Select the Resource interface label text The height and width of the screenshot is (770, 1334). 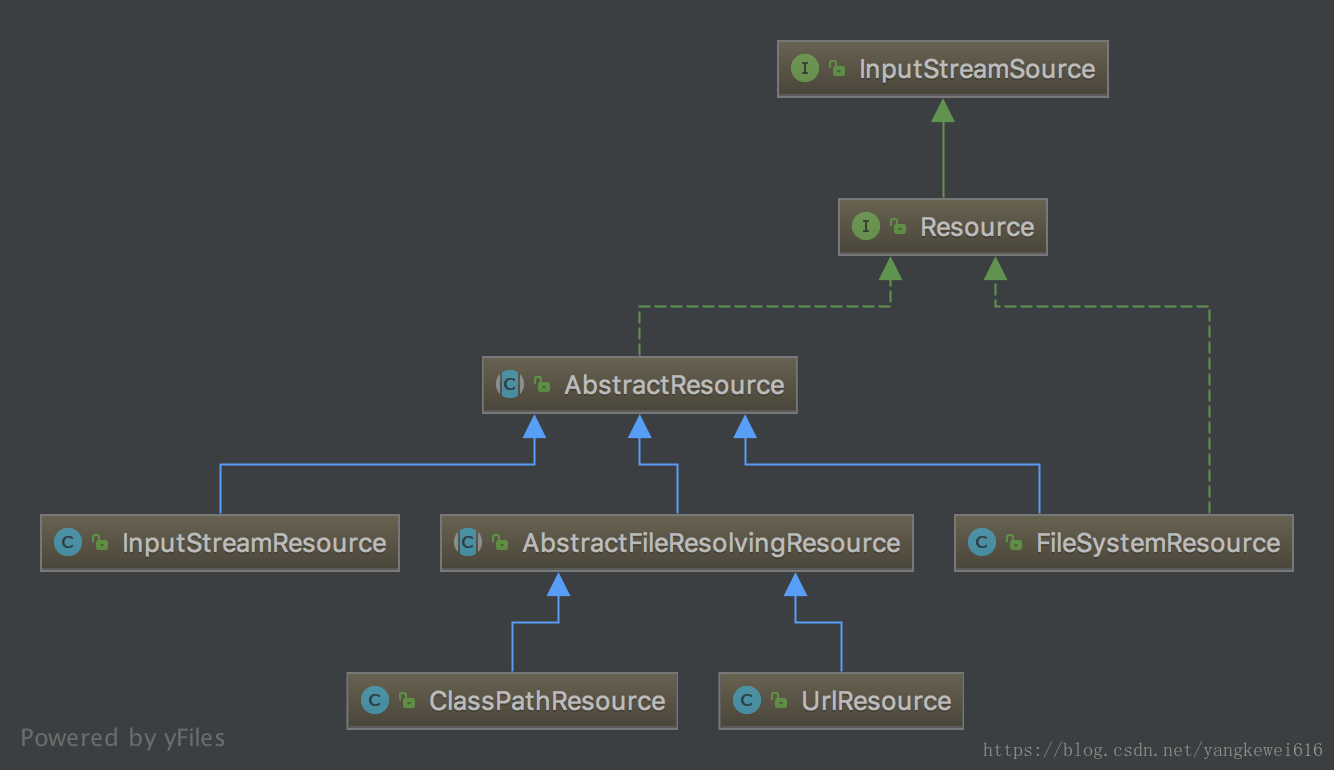tap(977, 227)
